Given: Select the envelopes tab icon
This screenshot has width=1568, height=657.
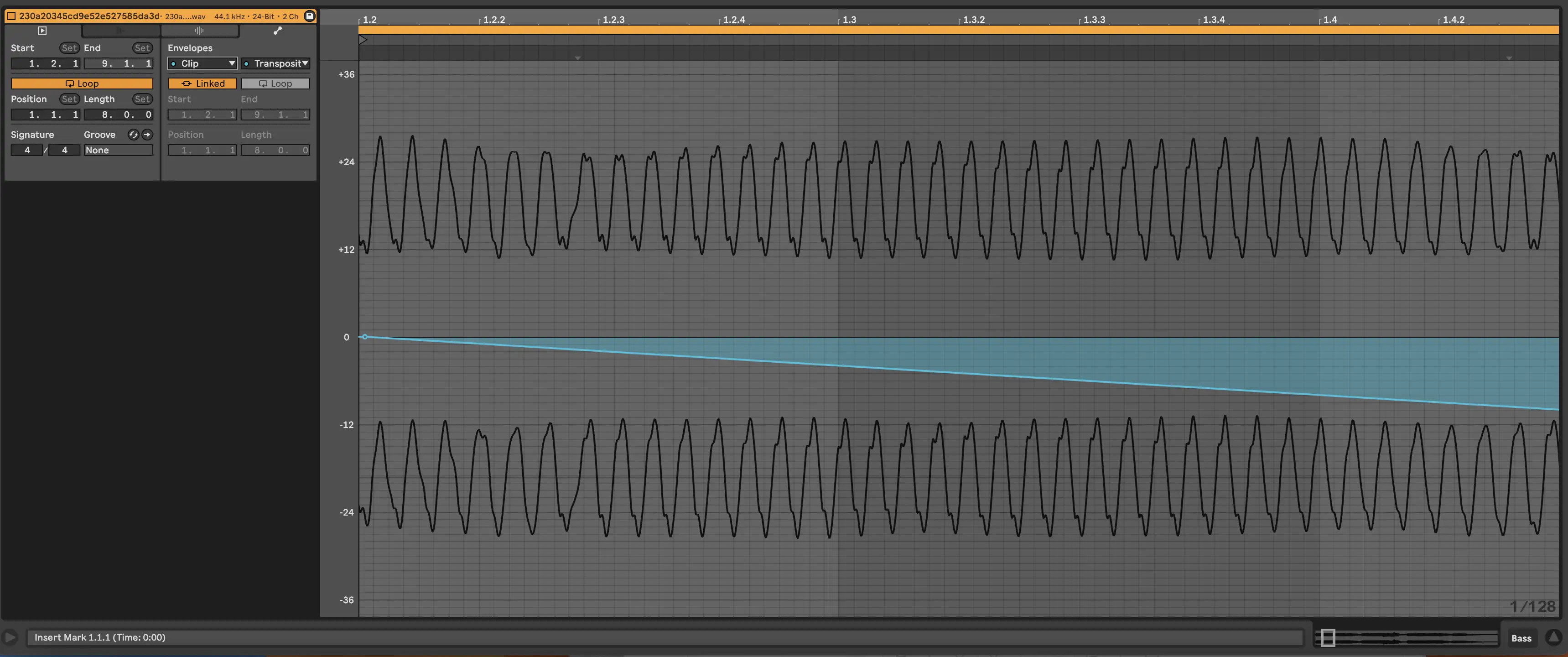Looking at the screenshot, I should click(x=278, y=31).
